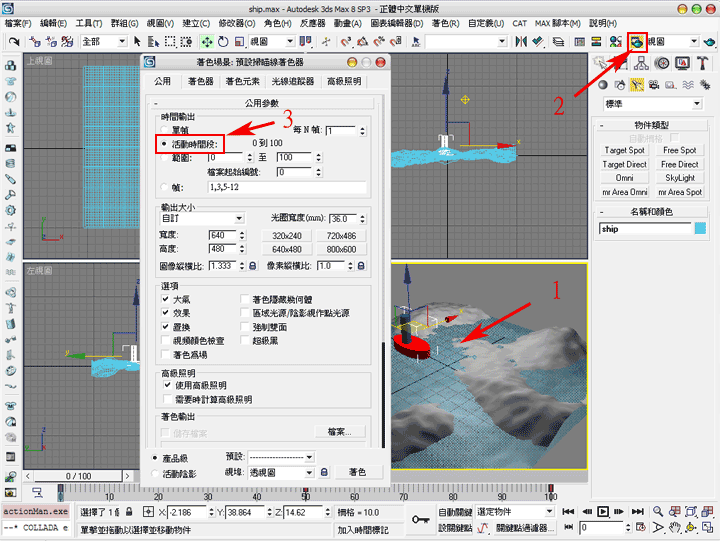Open the 選定物件 key filter dropdown

pyautogui.click(x=515, y=511)
